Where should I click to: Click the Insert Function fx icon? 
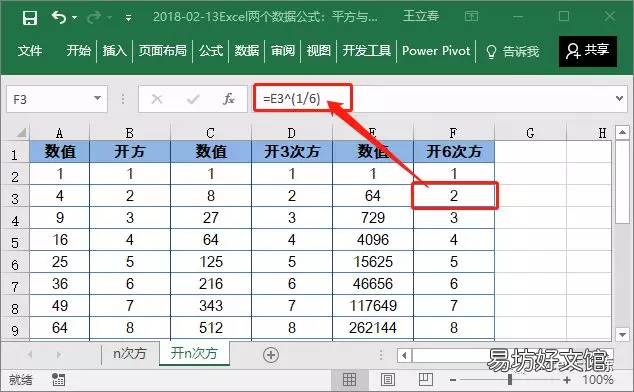coord(228,99)
